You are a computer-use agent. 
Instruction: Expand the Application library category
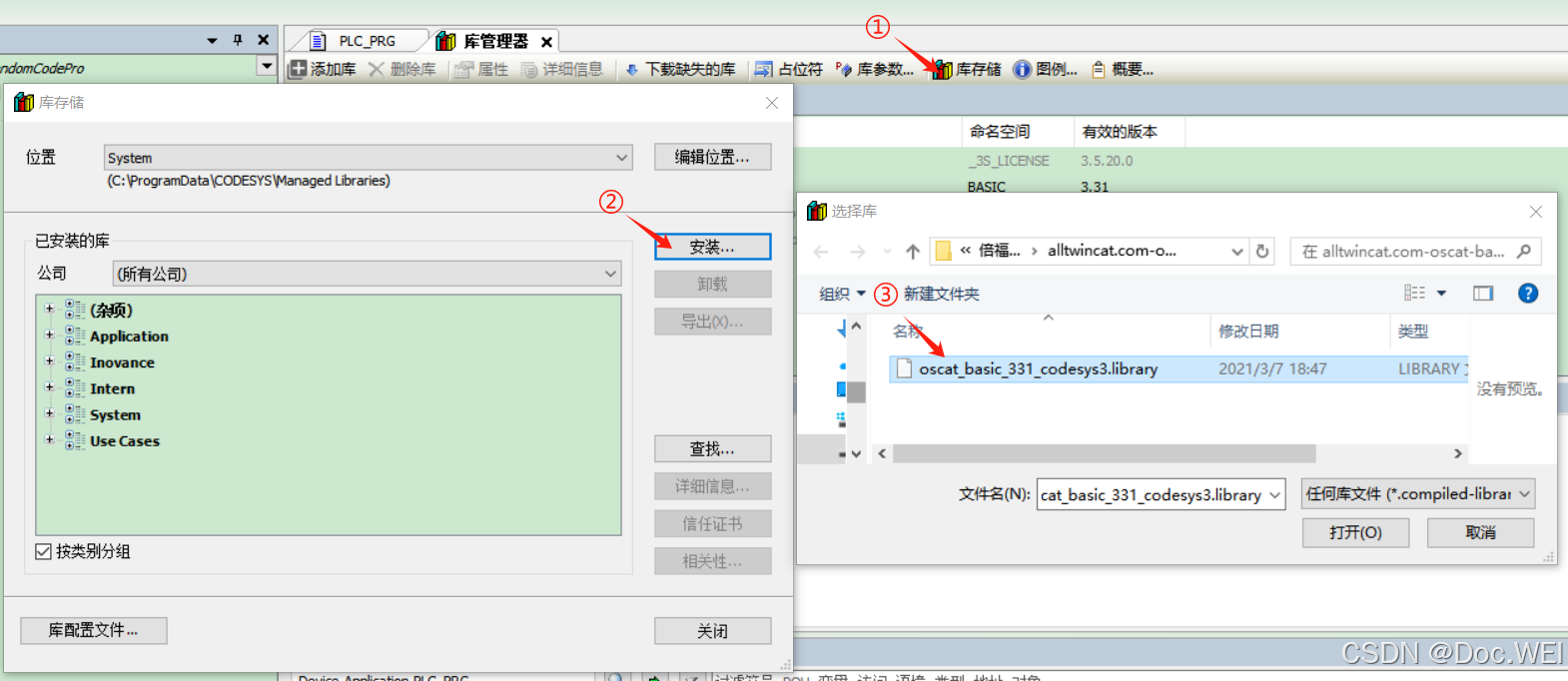pyautogui.click(x=49, y=335)
